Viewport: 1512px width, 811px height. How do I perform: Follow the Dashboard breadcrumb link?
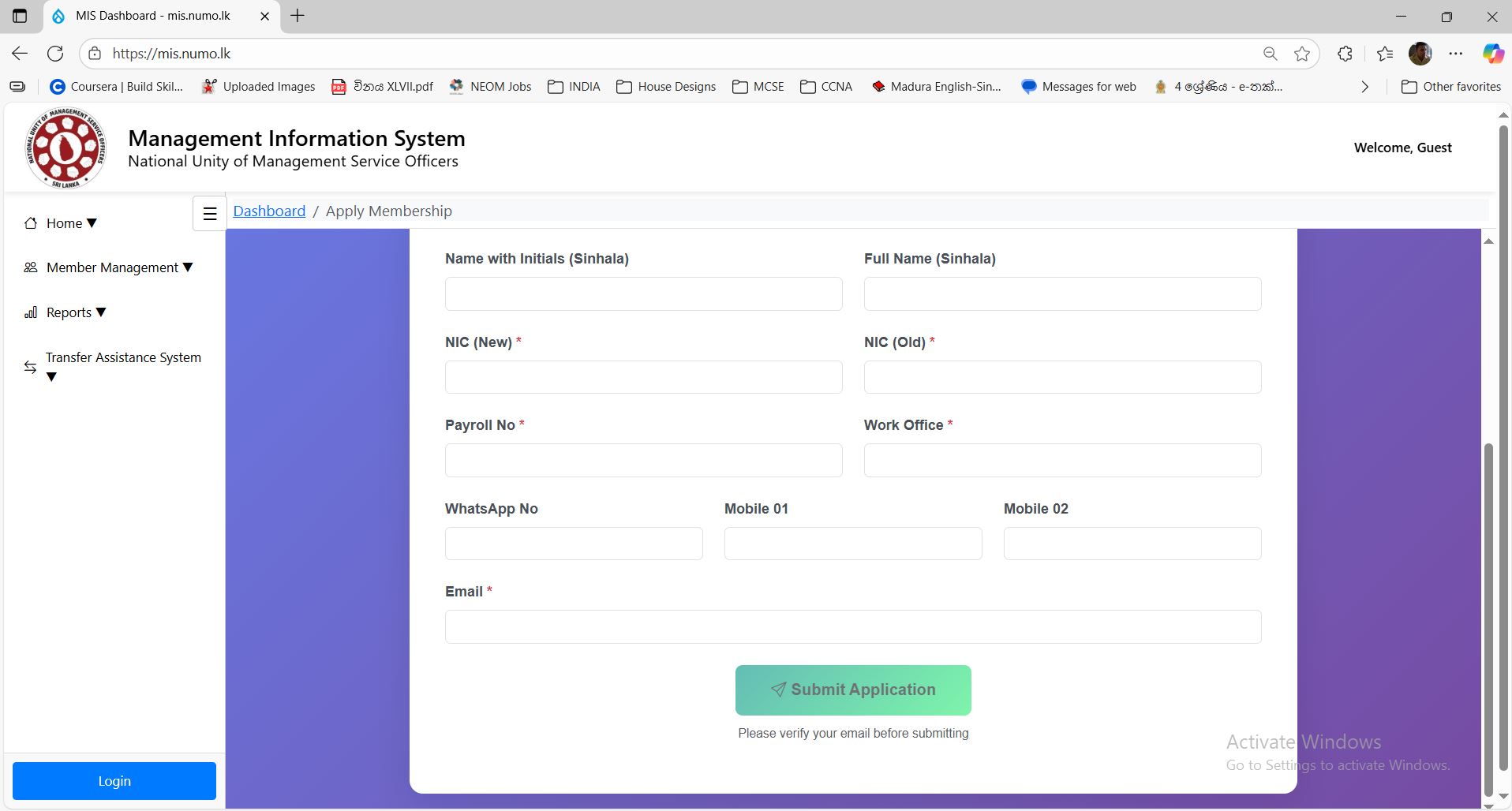(269, 211)
